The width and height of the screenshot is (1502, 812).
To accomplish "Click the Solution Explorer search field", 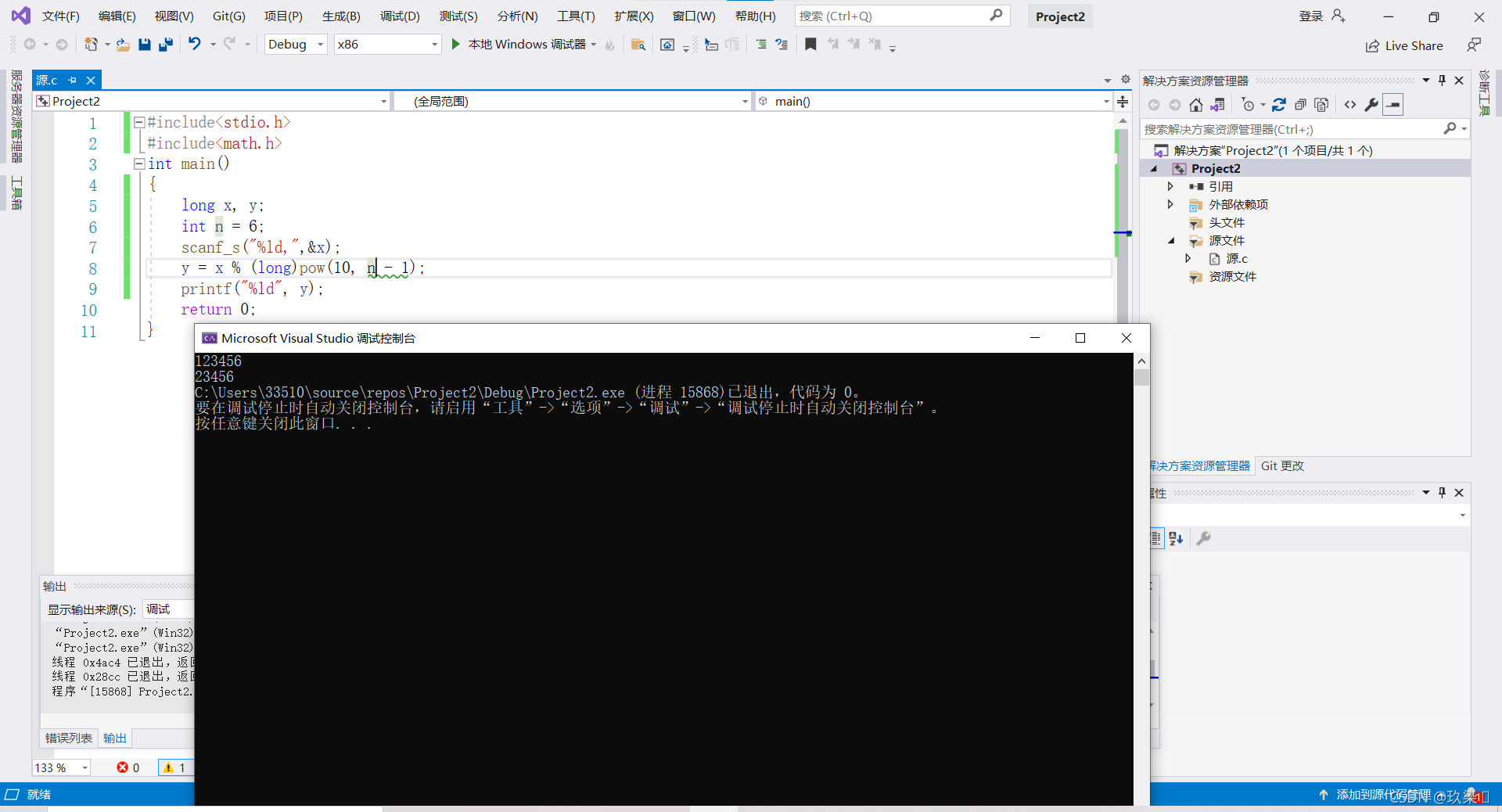I will [x=1305, y=130].
